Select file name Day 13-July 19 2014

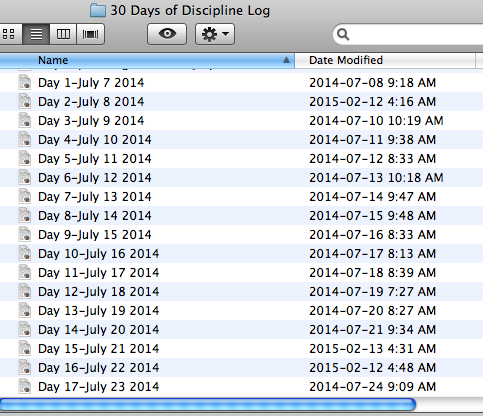tap(99, 311)
